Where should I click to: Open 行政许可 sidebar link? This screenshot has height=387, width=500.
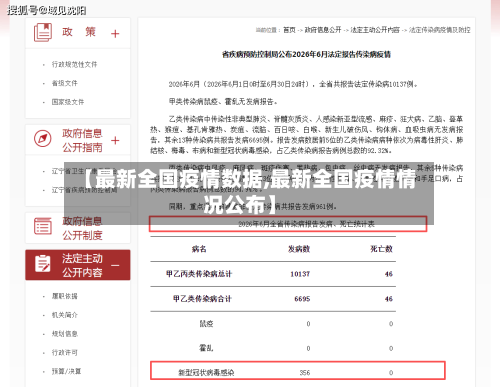coord(65,352)
